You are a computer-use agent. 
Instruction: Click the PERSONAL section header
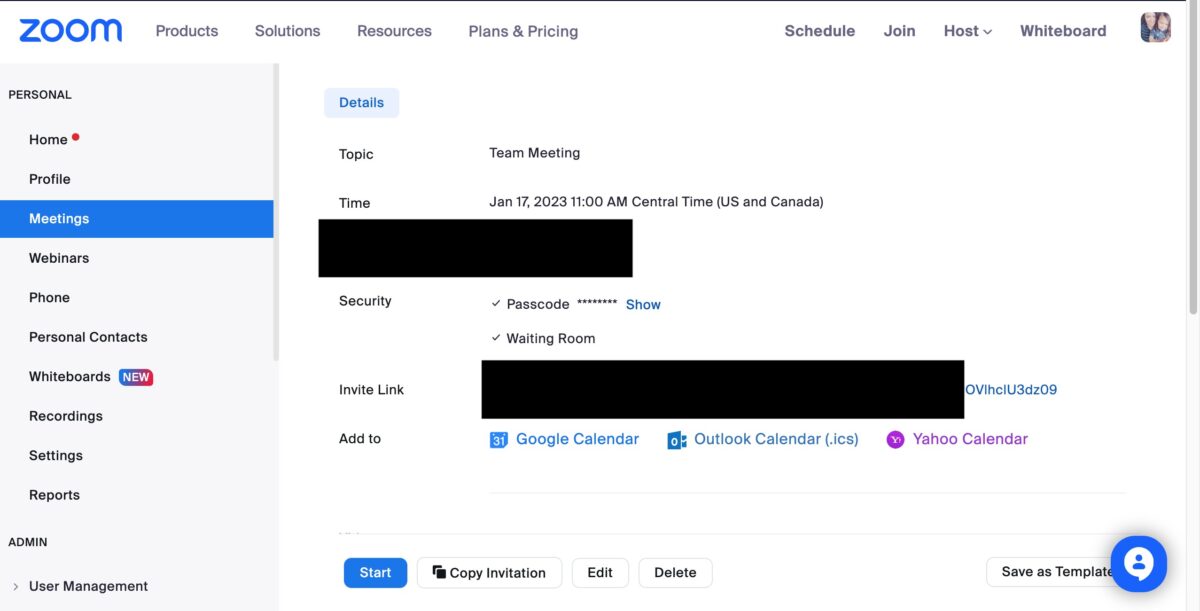(40, 95)
